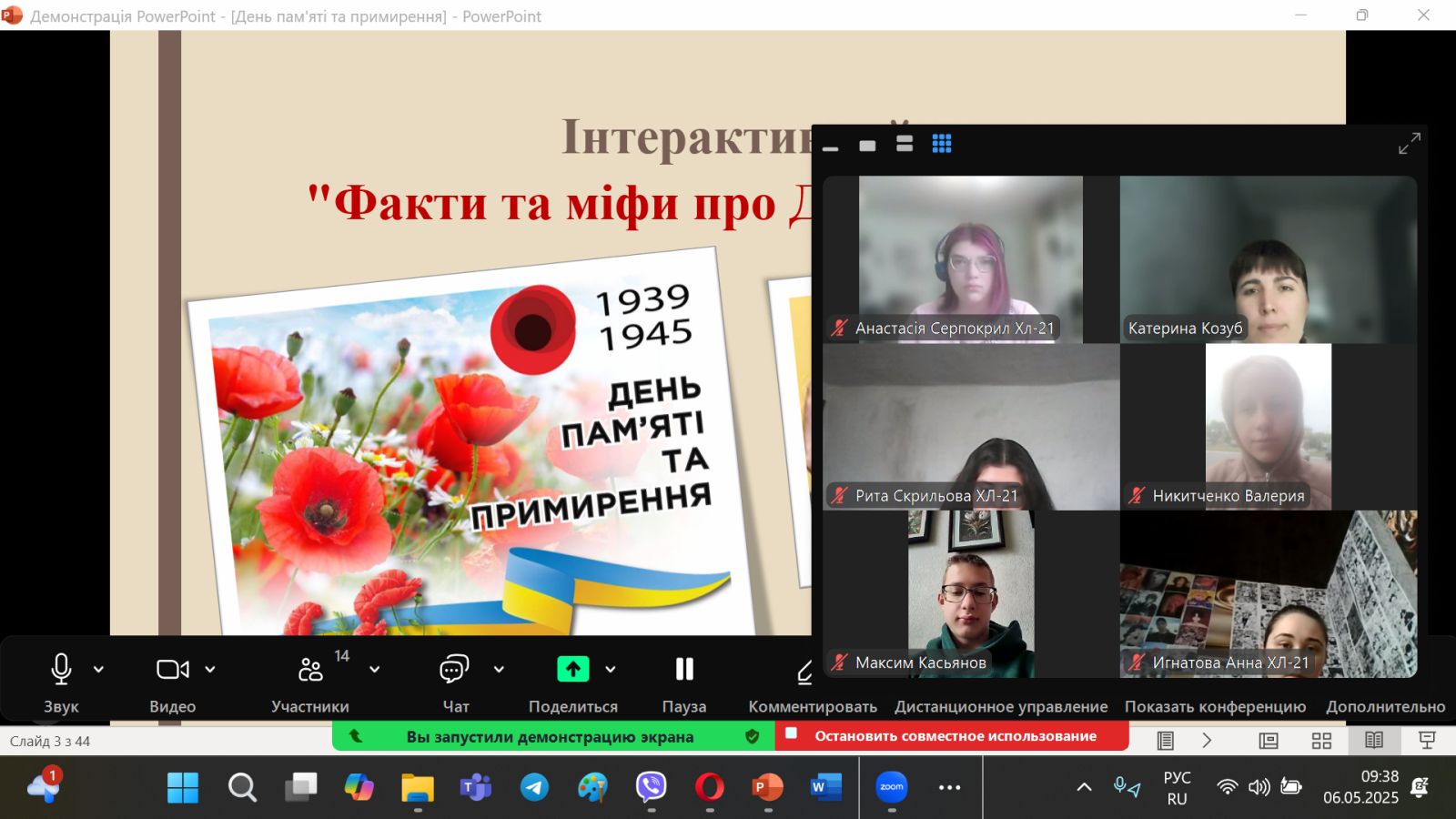The width and height of the screenshot is (1456, 819).
Task: Open Paint palette app on taskbar
Action: (592, 787)
